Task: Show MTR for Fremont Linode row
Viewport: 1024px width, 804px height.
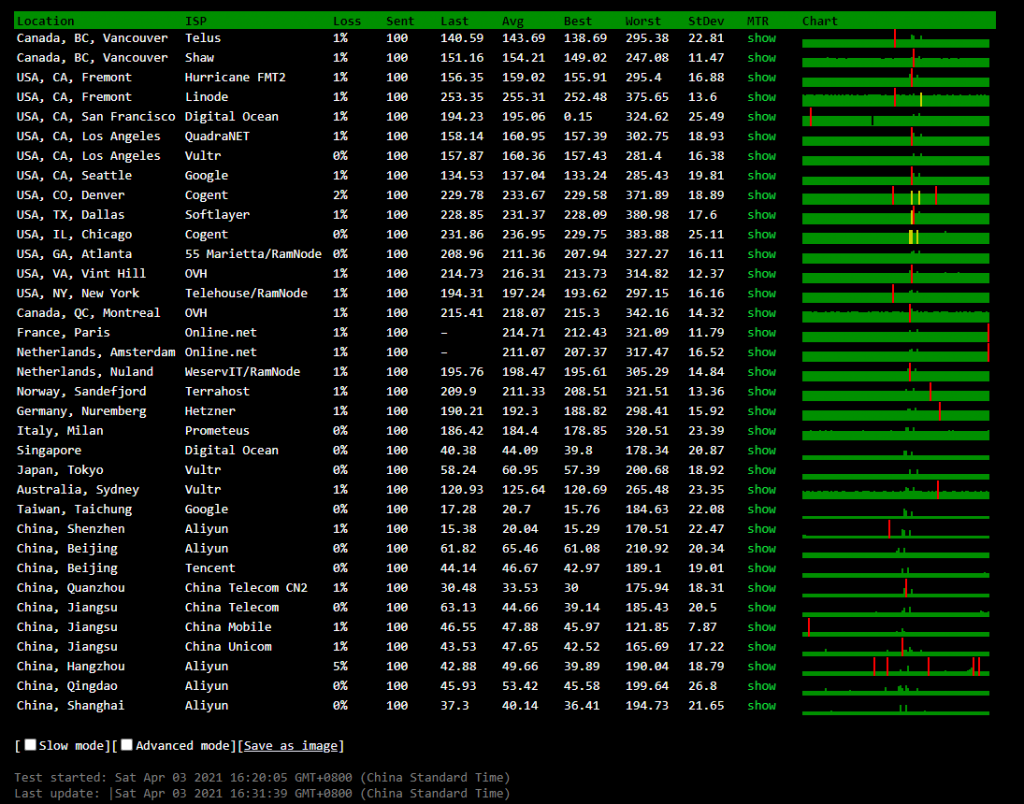Action: click(761, 97)
